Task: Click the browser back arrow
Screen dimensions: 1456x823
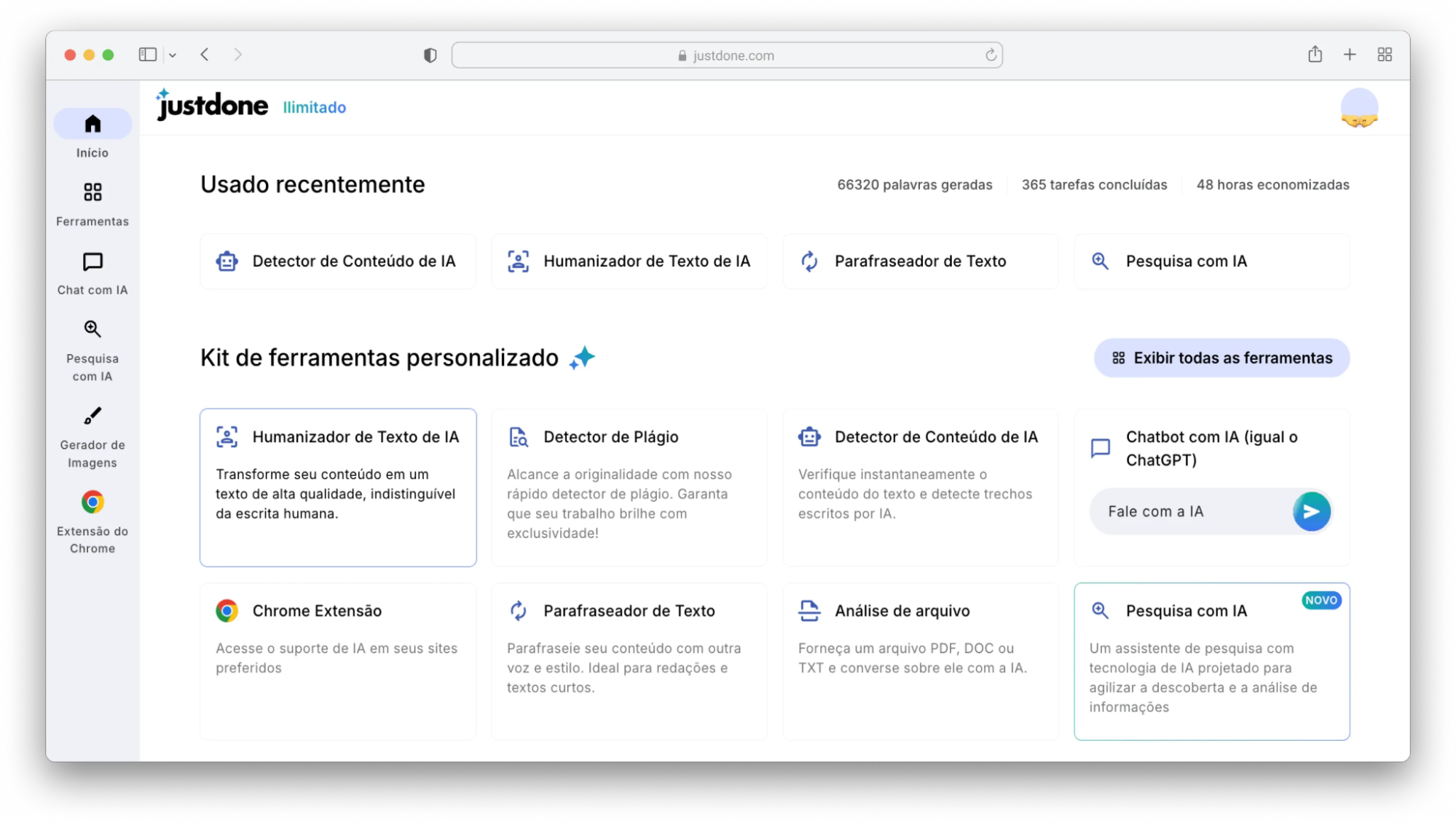Action: coord(205,55)
